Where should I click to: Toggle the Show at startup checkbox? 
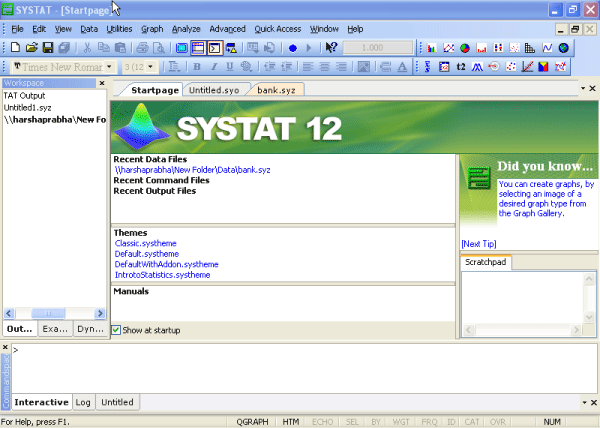116,330
